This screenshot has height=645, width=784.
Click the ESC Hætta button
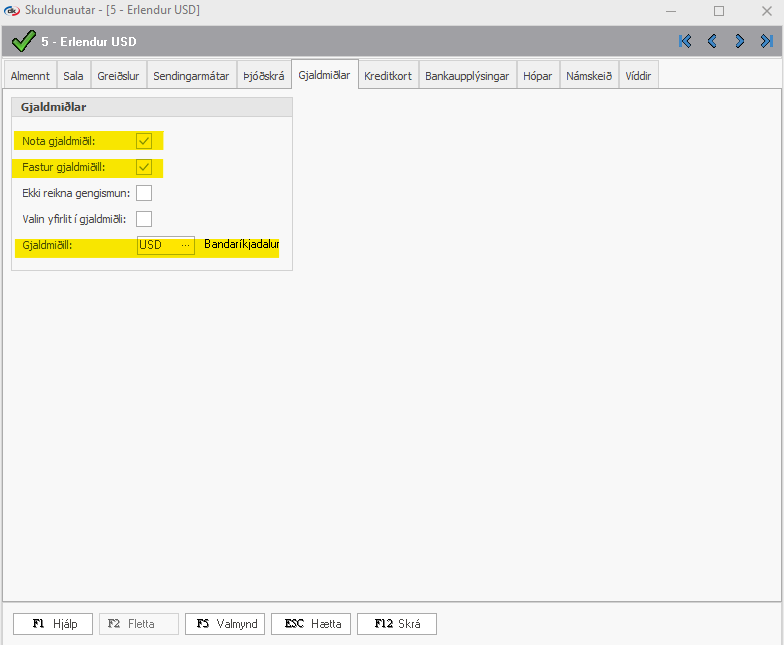point(311,624)
